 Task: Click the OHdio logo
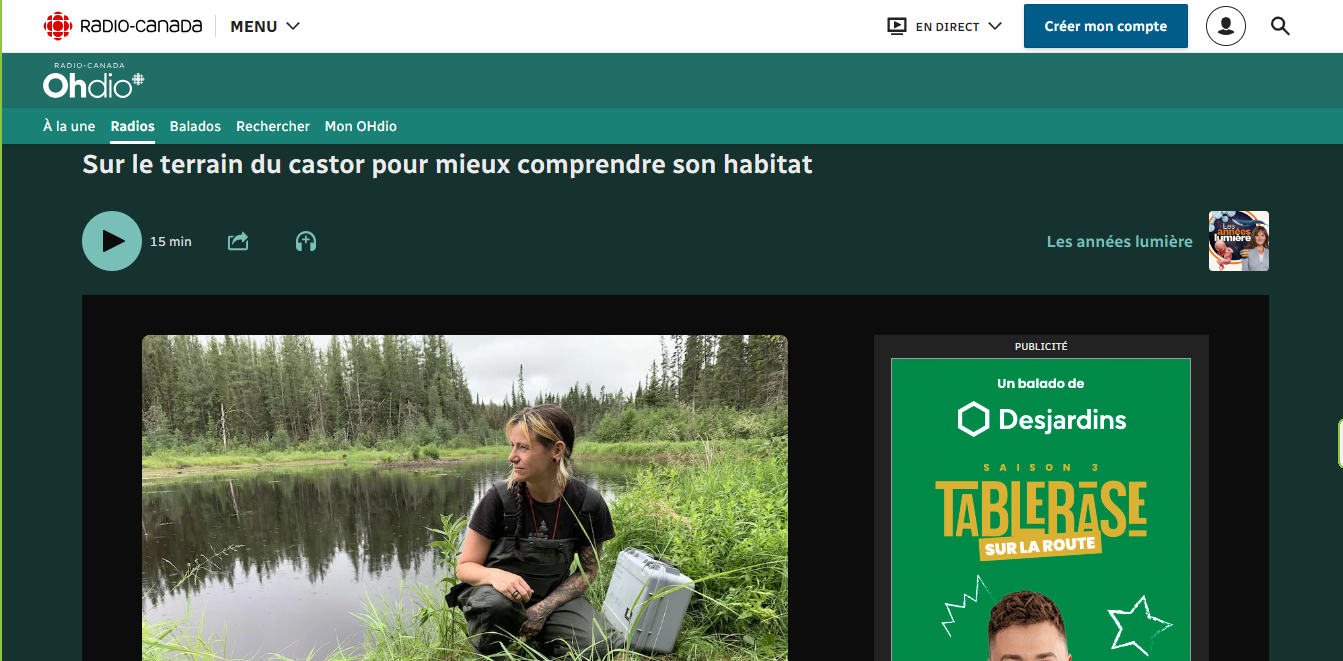pyautogui.click(x=94, y=81)
